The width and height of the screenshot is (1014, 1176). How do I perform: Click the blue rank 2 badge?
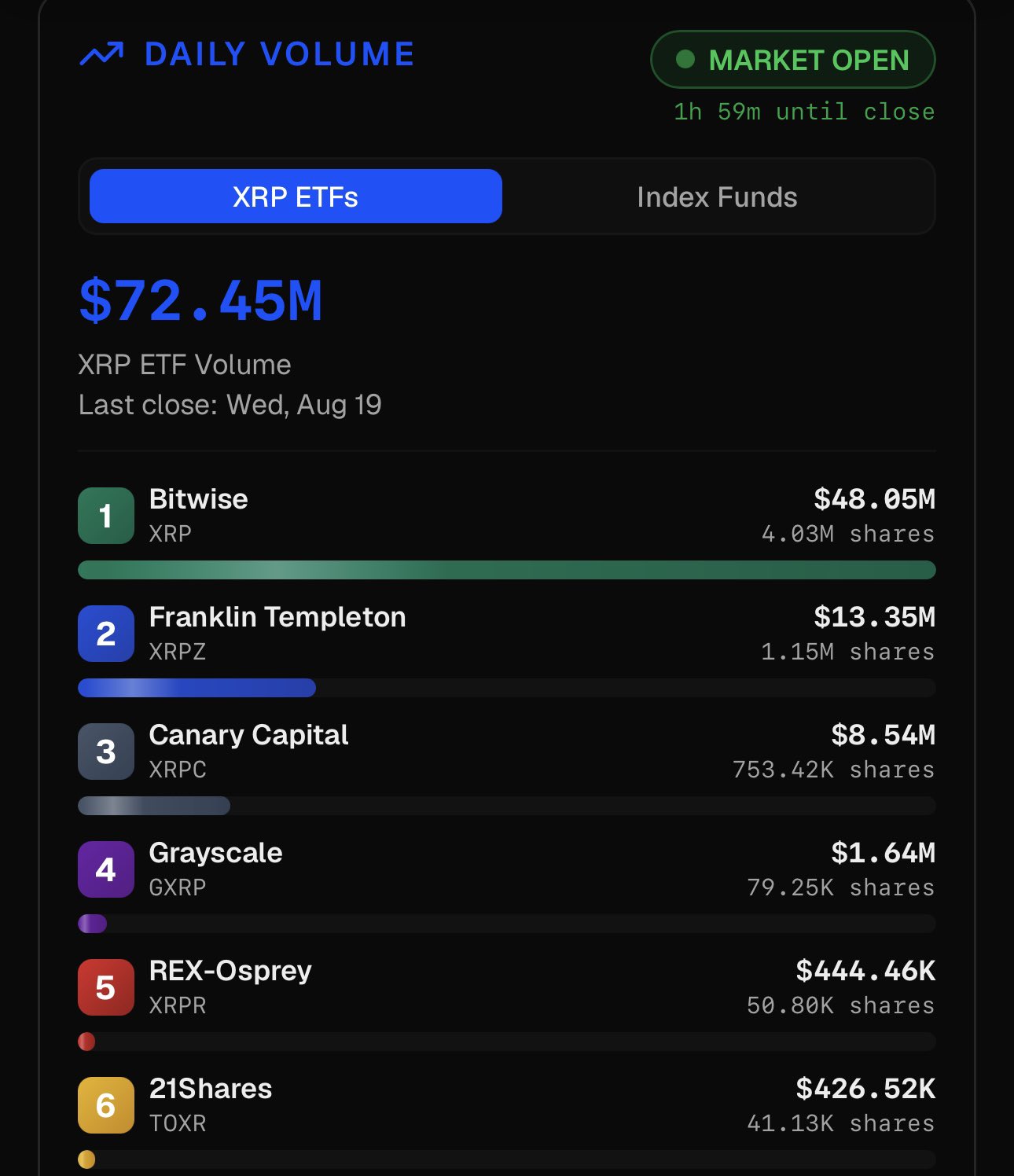point(106,634)
